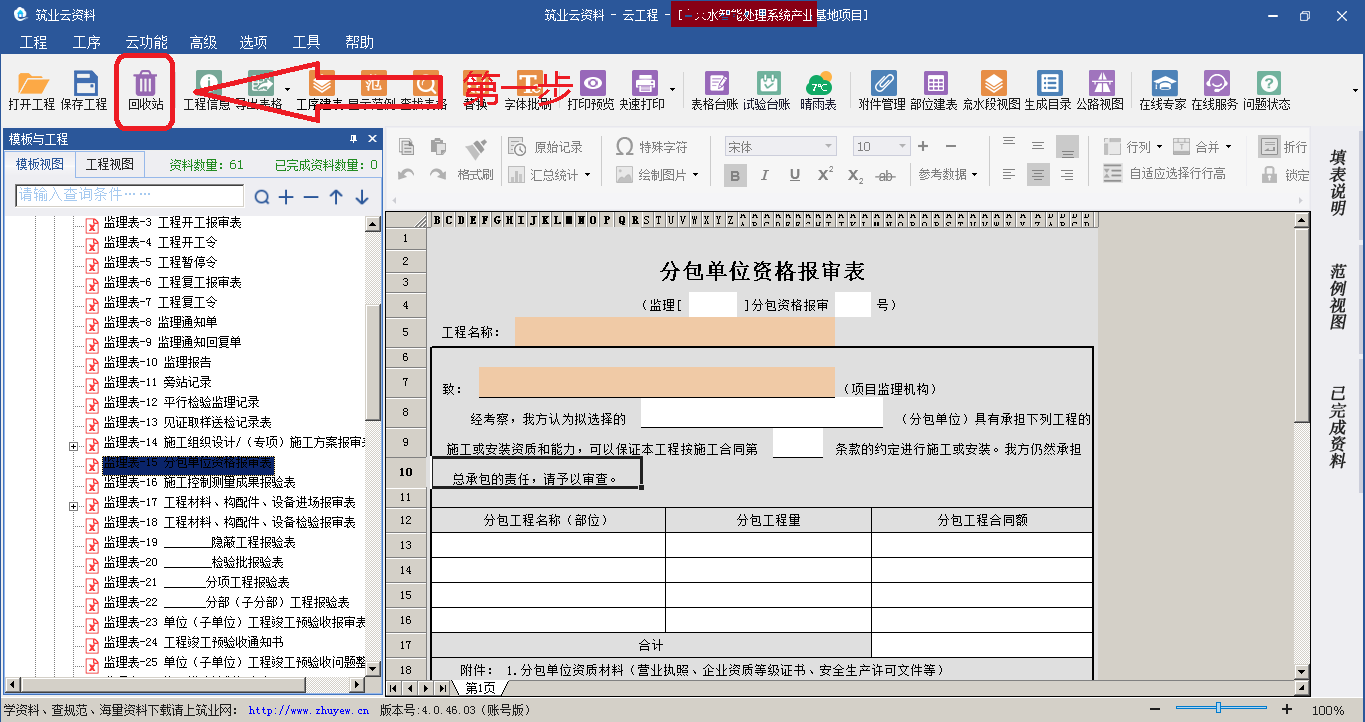
Task: Toggle superscript X² formatting
Action: pos(825,175)
